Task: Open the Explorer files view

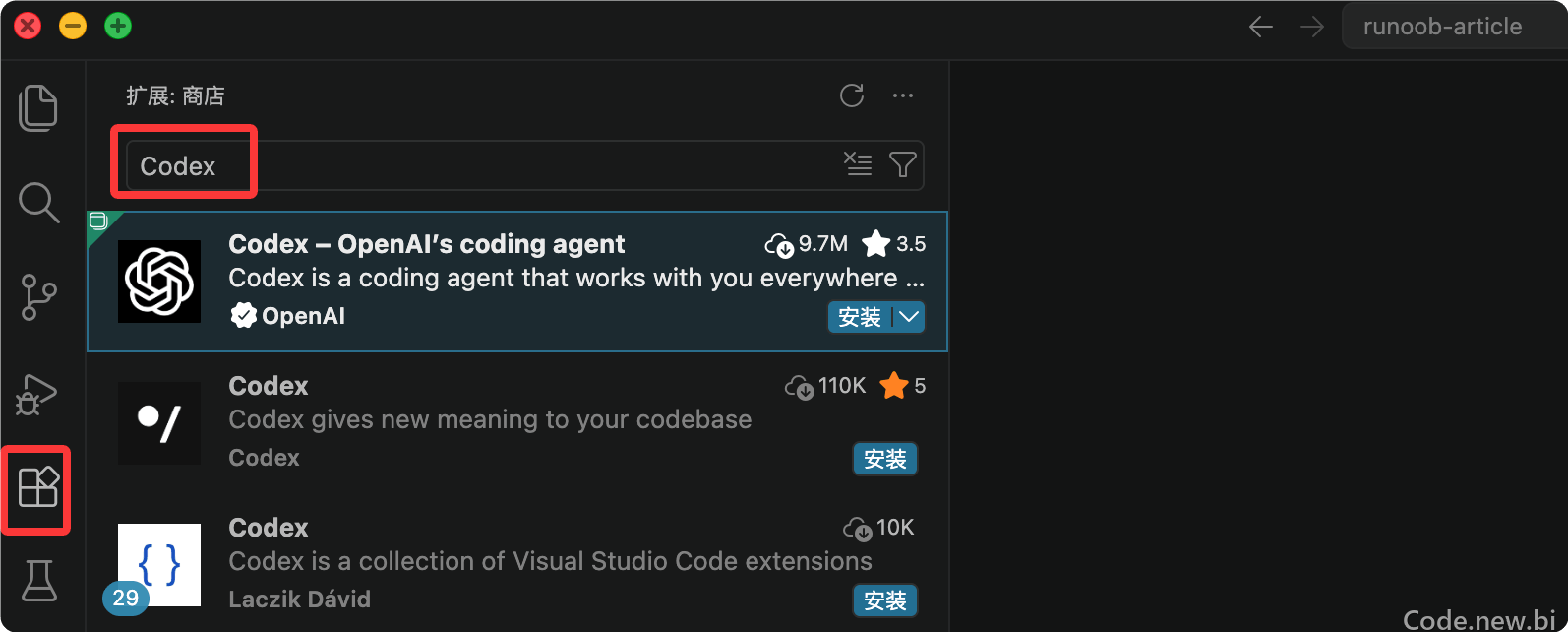Action: (x=38, y=107)
